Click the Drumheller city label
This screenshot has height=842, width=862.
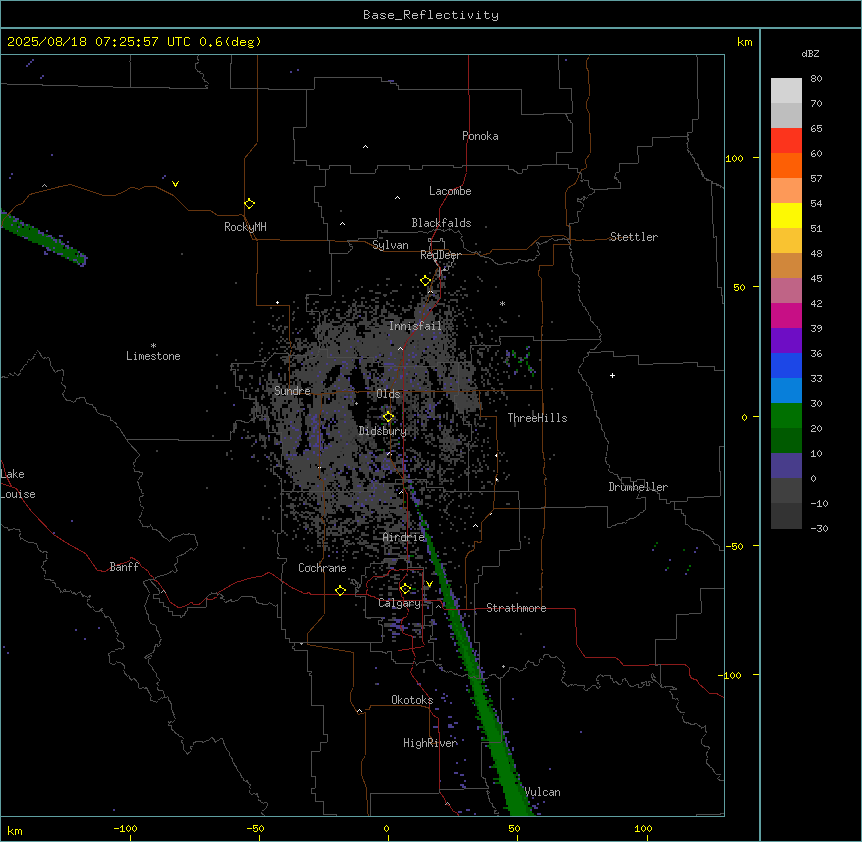(638, 487)
